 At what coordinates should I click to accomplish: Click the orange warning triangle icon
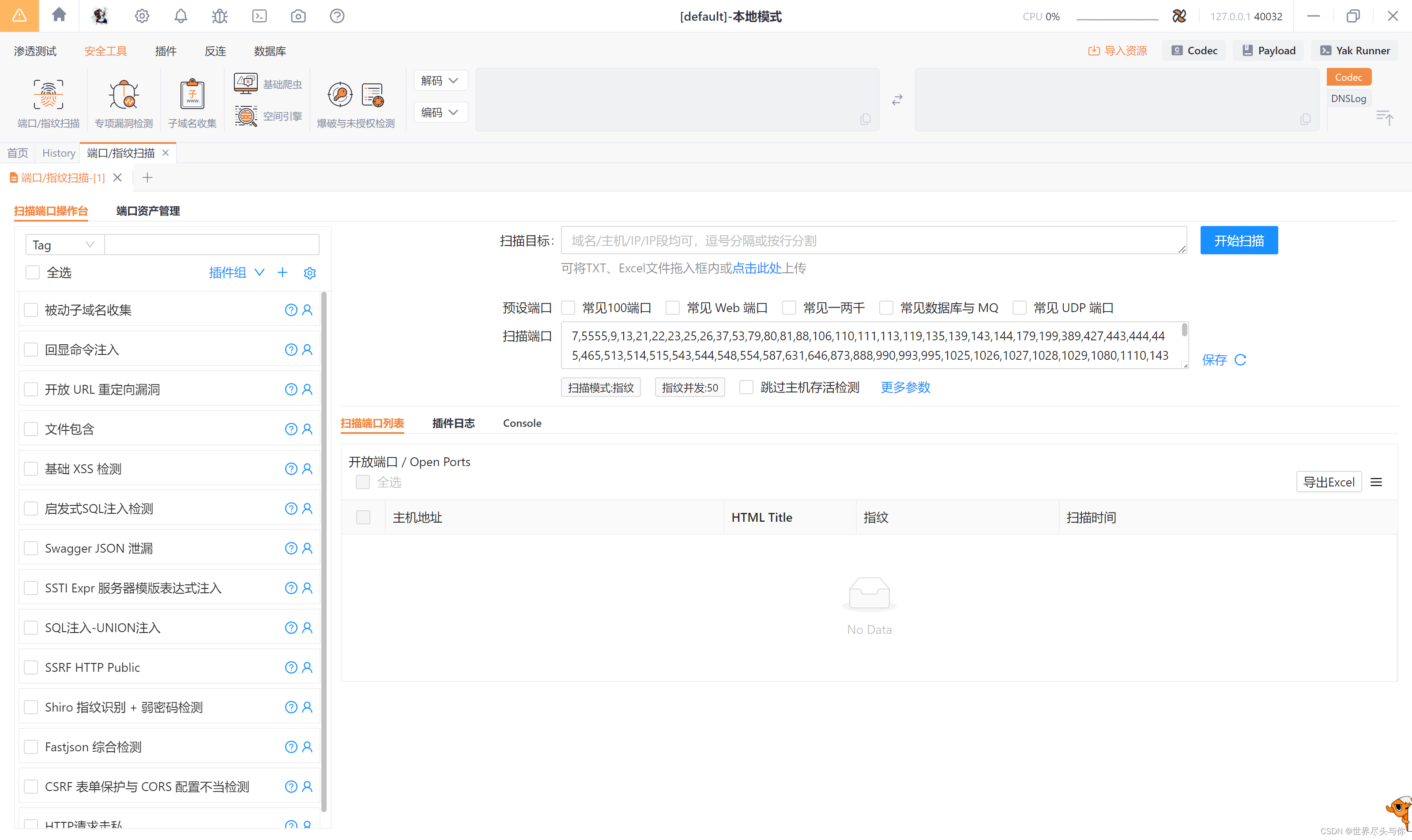(19, 15)
